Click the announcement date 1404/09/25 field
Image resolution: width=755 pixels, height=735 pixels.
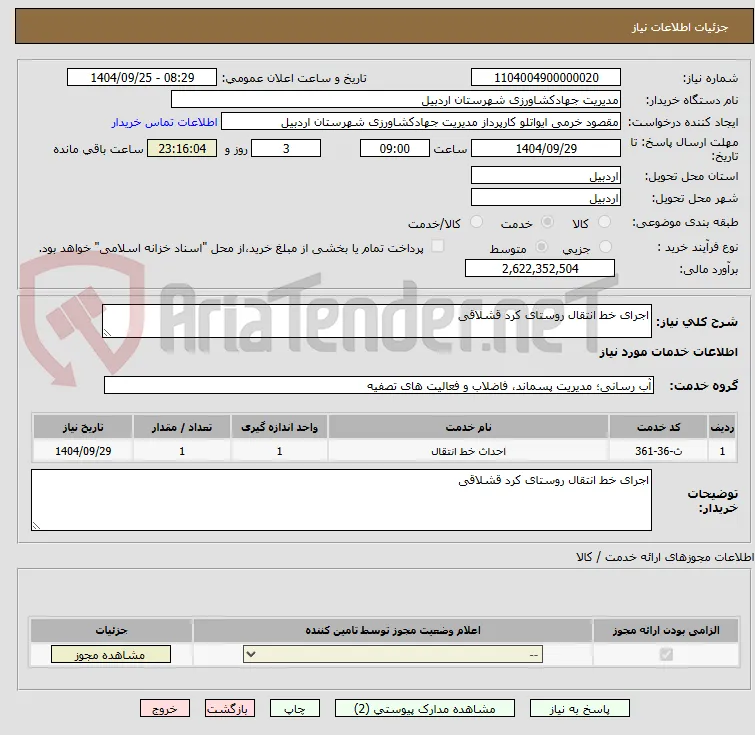tap(142, 78)
